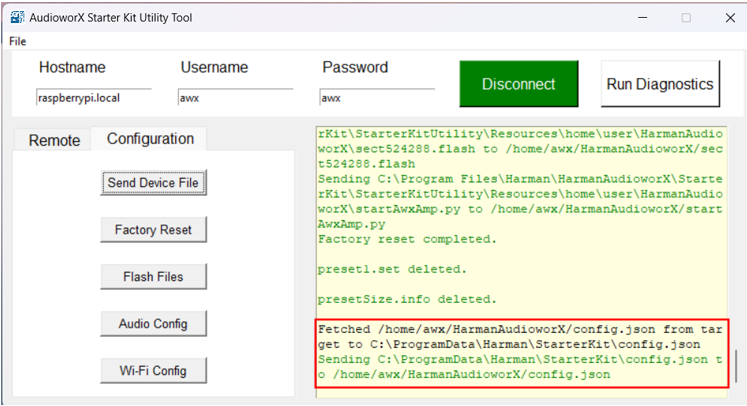
Task: Click into the Password input field
Action: 377,98
